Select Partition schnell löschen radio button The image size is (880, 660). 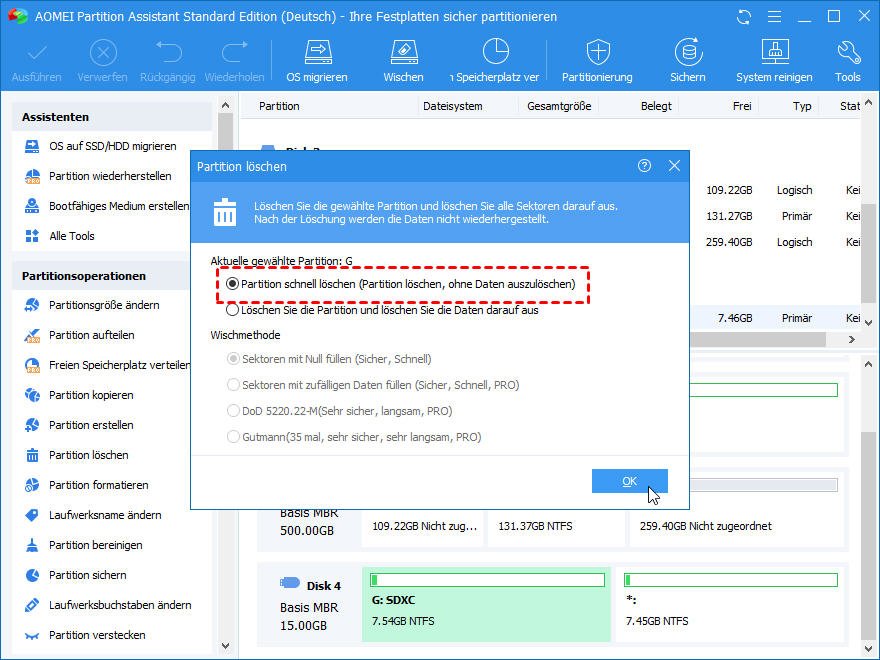click(232, 284)
